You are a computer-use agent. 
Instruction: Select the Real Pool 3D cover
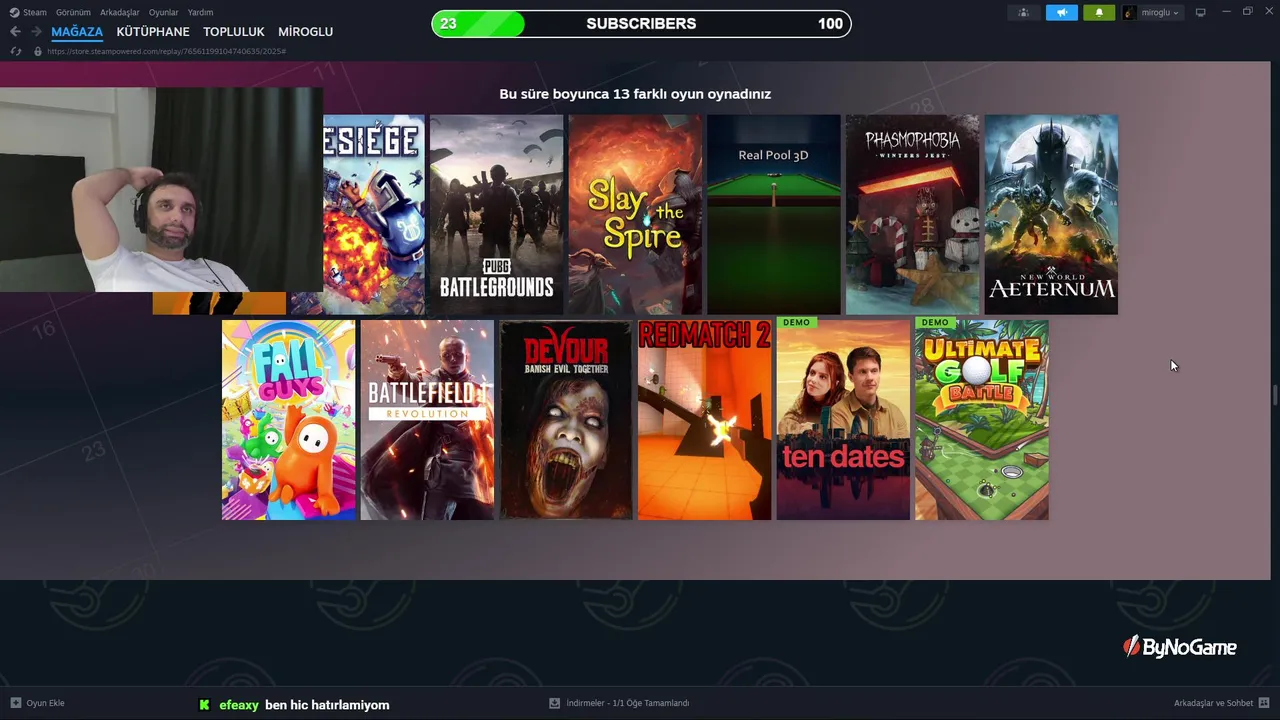[774, 214]
